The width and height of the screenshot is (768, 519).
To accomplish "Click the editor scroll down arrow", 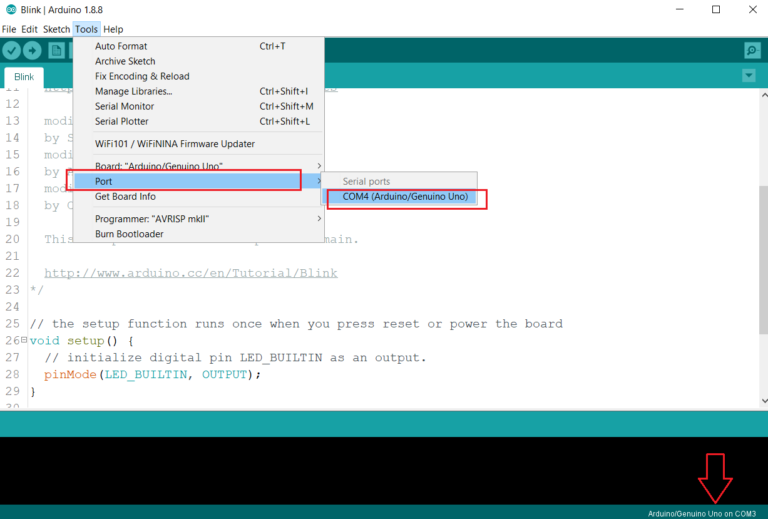I will tap(764, 401).
